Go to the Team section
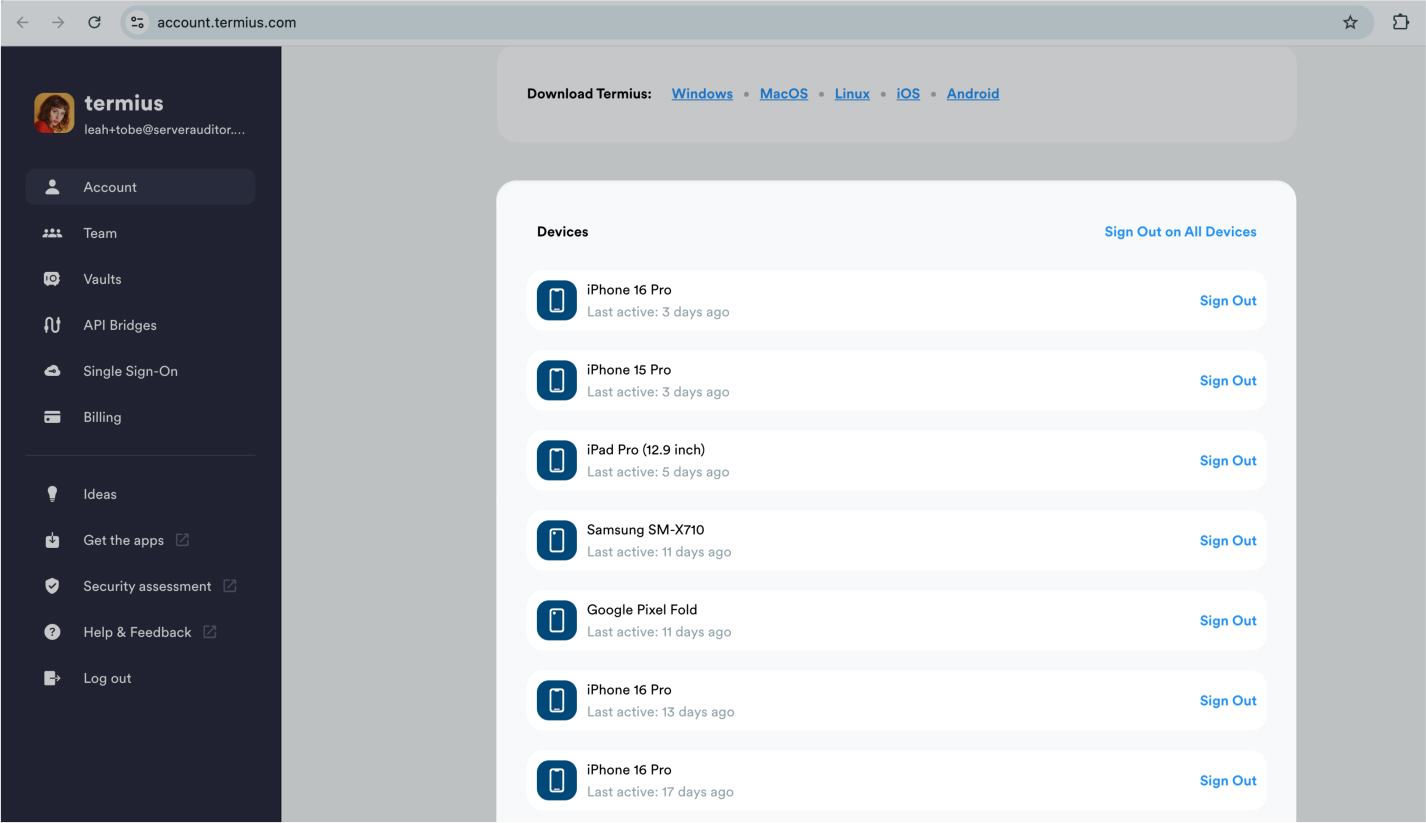The width and height of the screenshot is (1426, 823). tap(140, 233)
